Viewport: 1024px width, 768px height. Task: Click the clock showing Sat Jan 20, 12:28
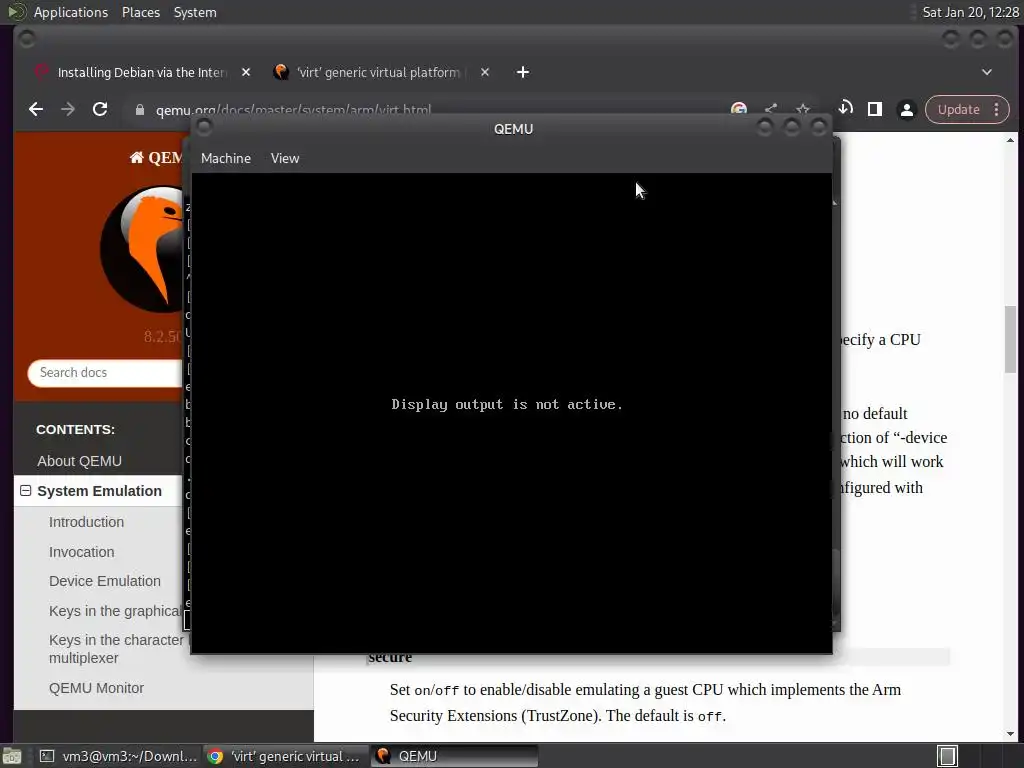pyautogui.click(x=970, y=12)
